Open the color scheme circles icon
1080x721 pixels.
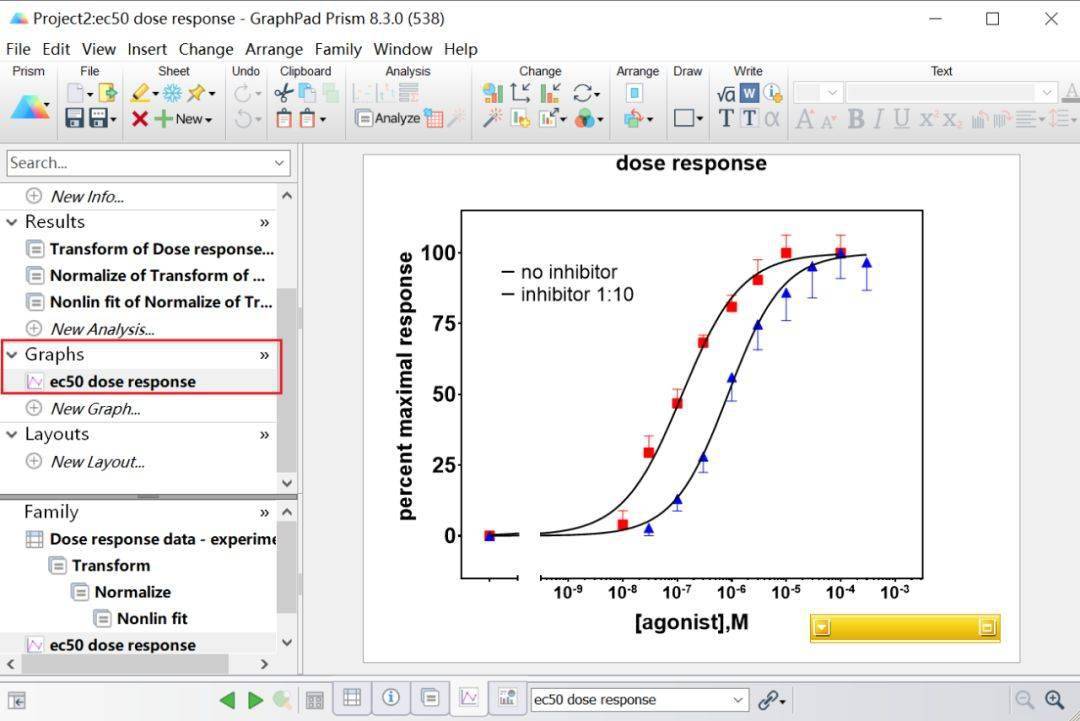pos(585,118)
